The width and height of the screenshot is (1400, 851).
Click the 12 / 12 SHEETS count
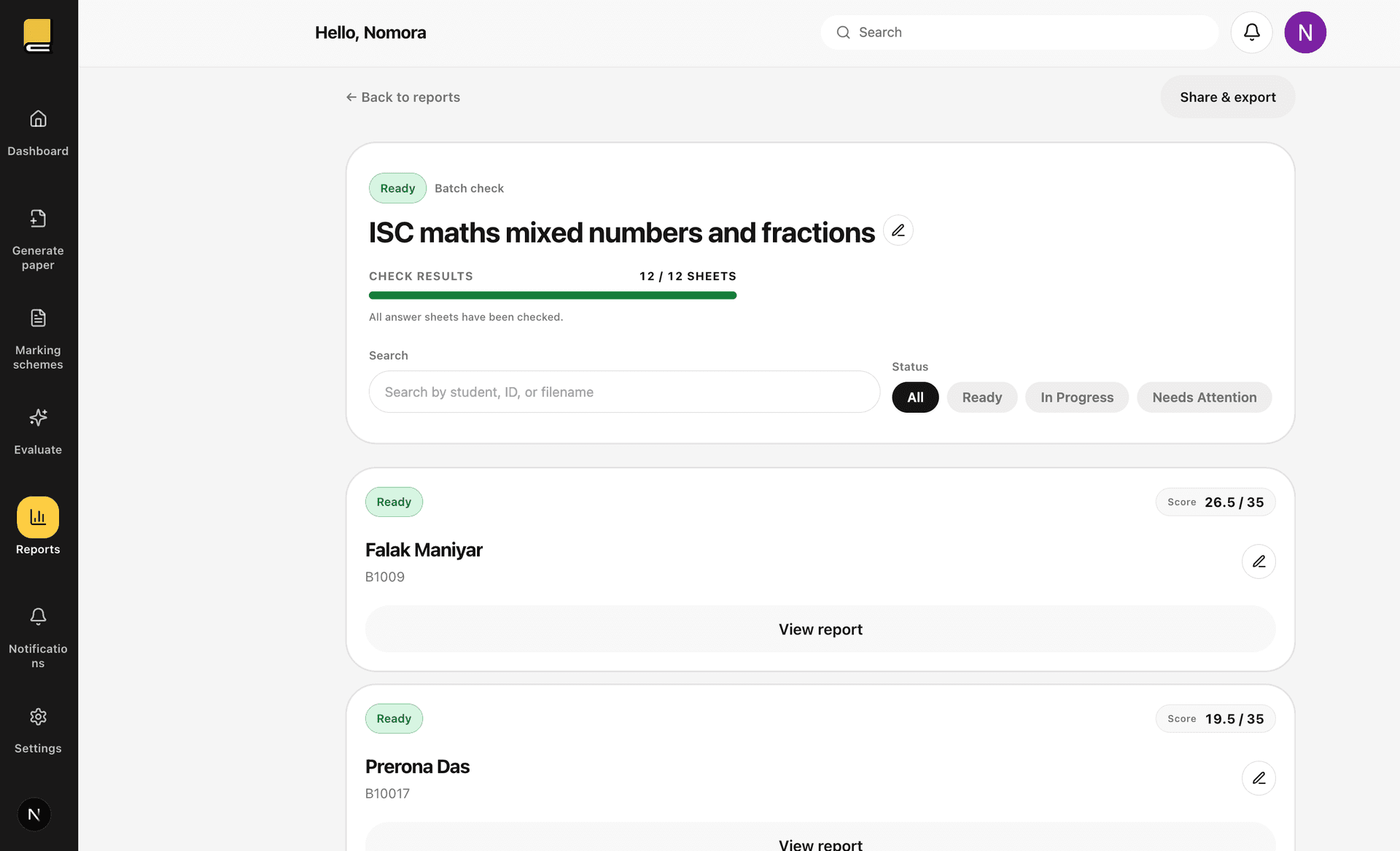click(x=688, y=276)
